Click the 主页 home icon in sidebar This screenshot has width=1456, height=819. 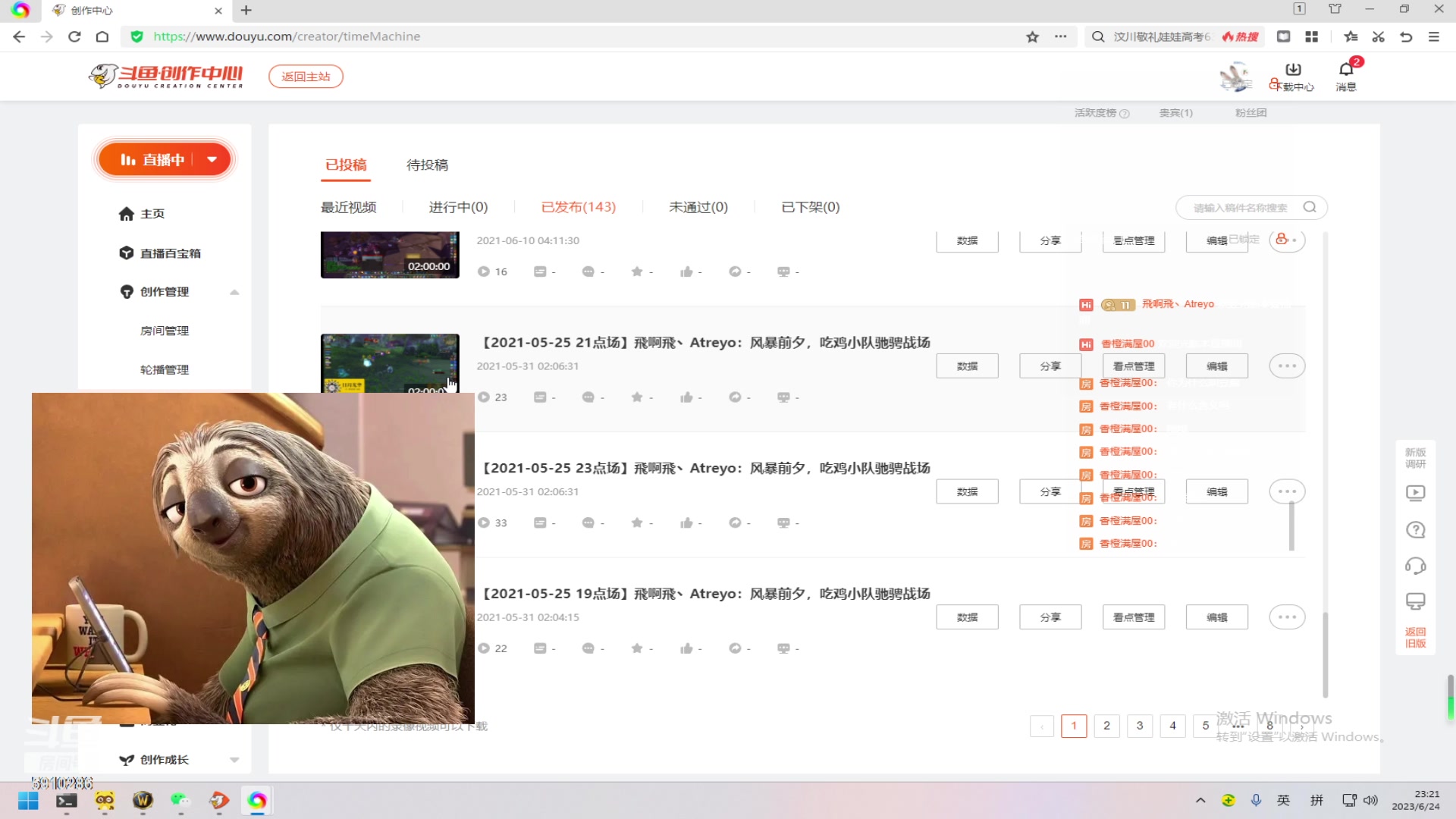coord(126,214)
